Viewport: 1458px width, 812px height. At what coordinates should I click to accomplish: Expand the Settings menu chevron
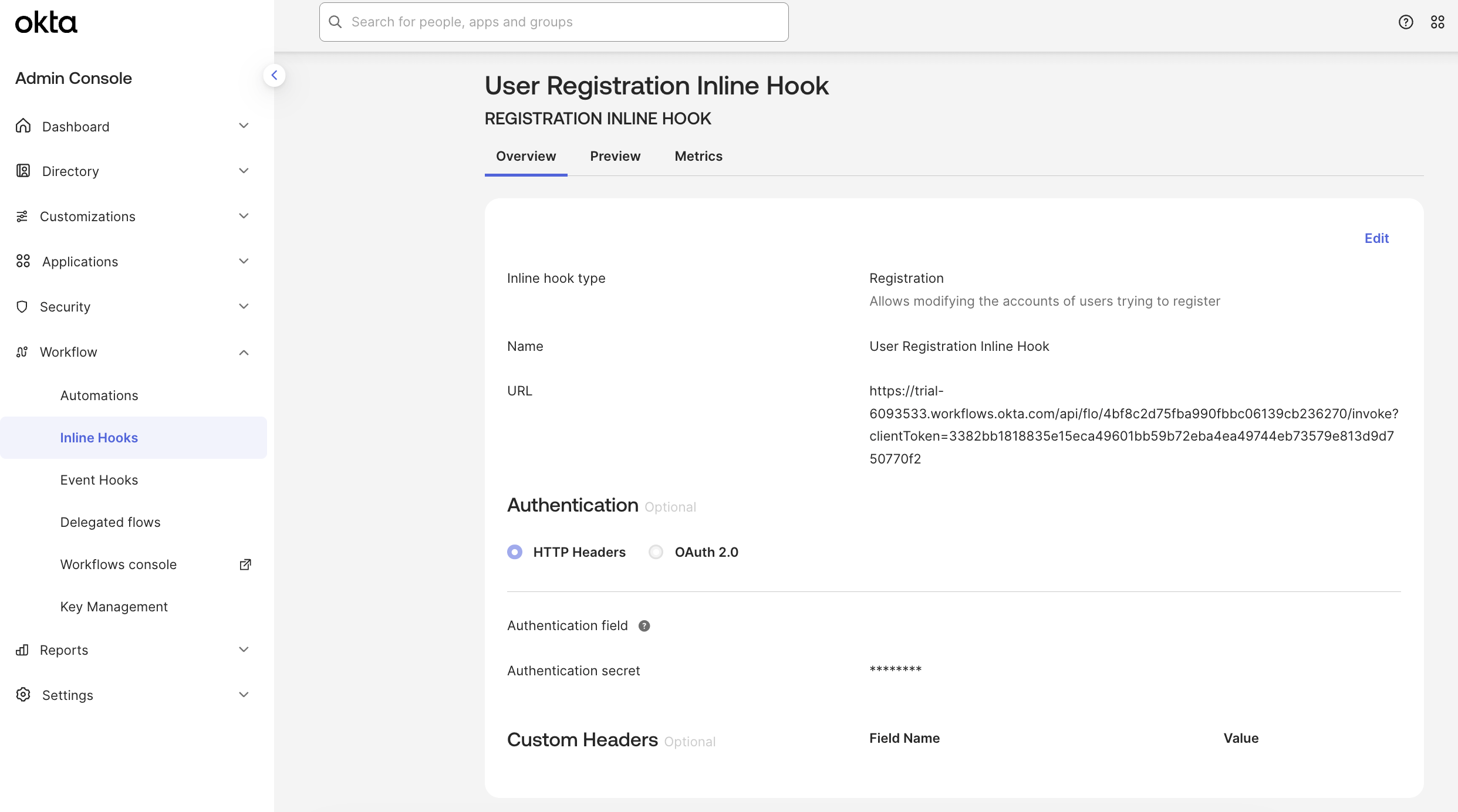click(x=244, y=695)
